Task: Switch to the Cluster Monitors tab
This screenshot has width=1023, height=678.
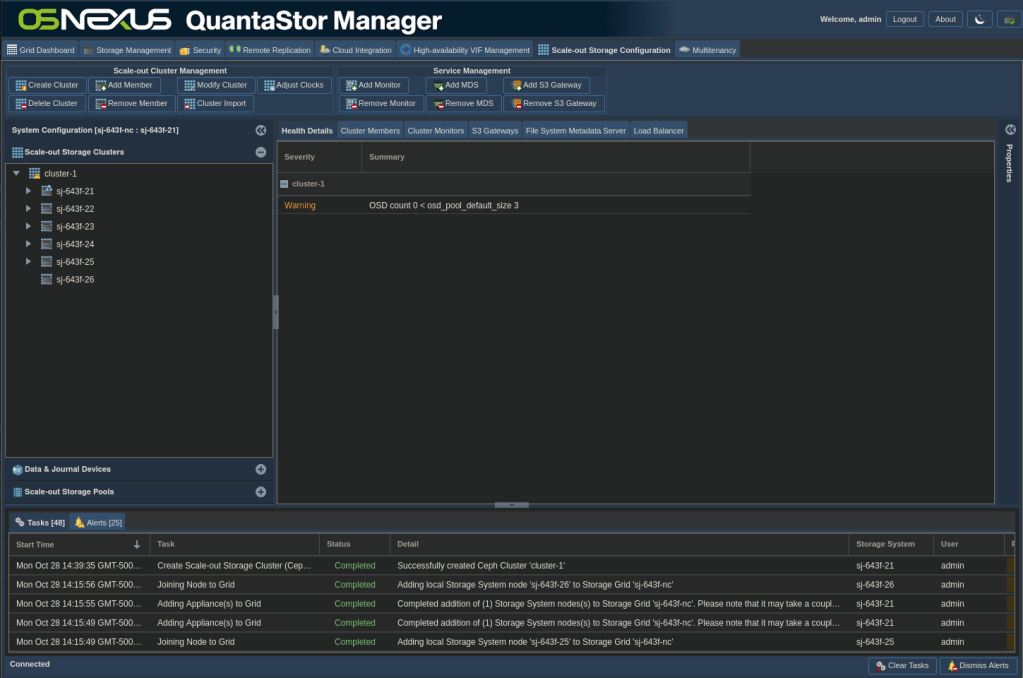Action: 435,131
